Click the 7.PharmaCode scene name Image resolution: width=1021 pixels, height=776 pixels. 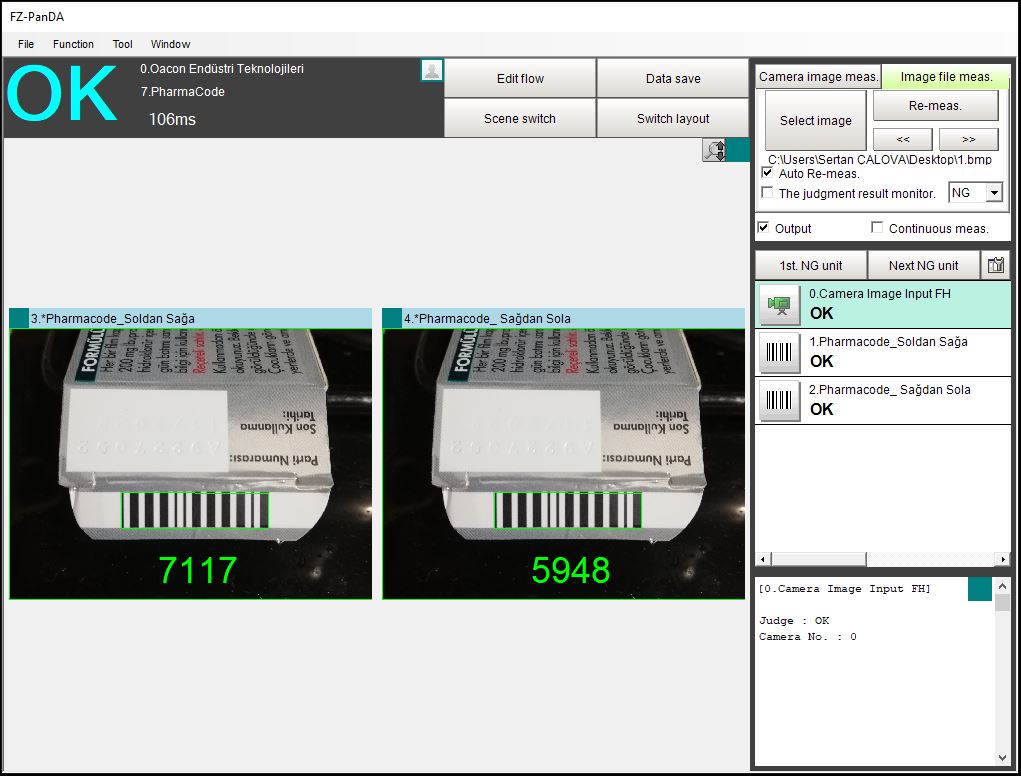pos(183,92)
